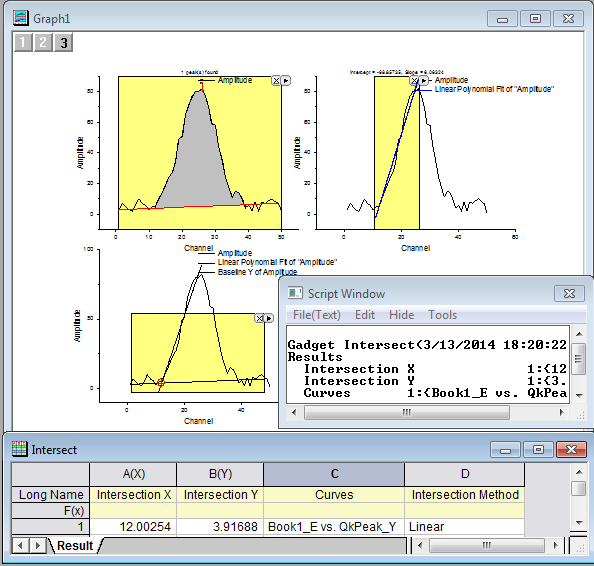594x566 pixels.
Task: Click Intersect workbook horizontal scrollbar thumb
Action: point(487,546)
